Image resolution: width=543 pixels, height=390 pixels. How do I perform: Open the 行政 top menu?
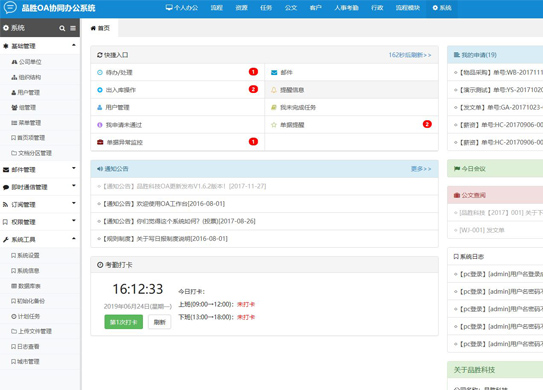[x=377, y=8]
